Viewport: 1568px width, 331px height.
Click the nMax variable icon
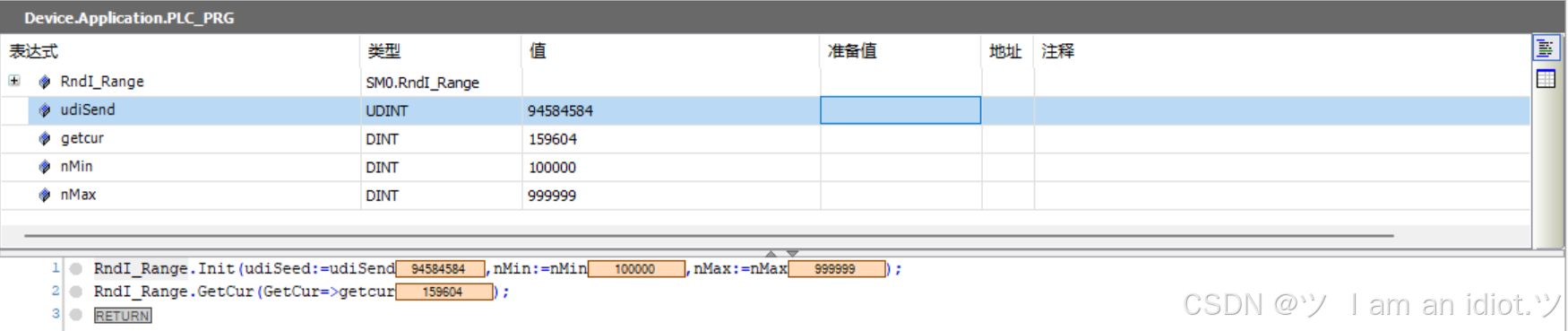tap(44, 195)
